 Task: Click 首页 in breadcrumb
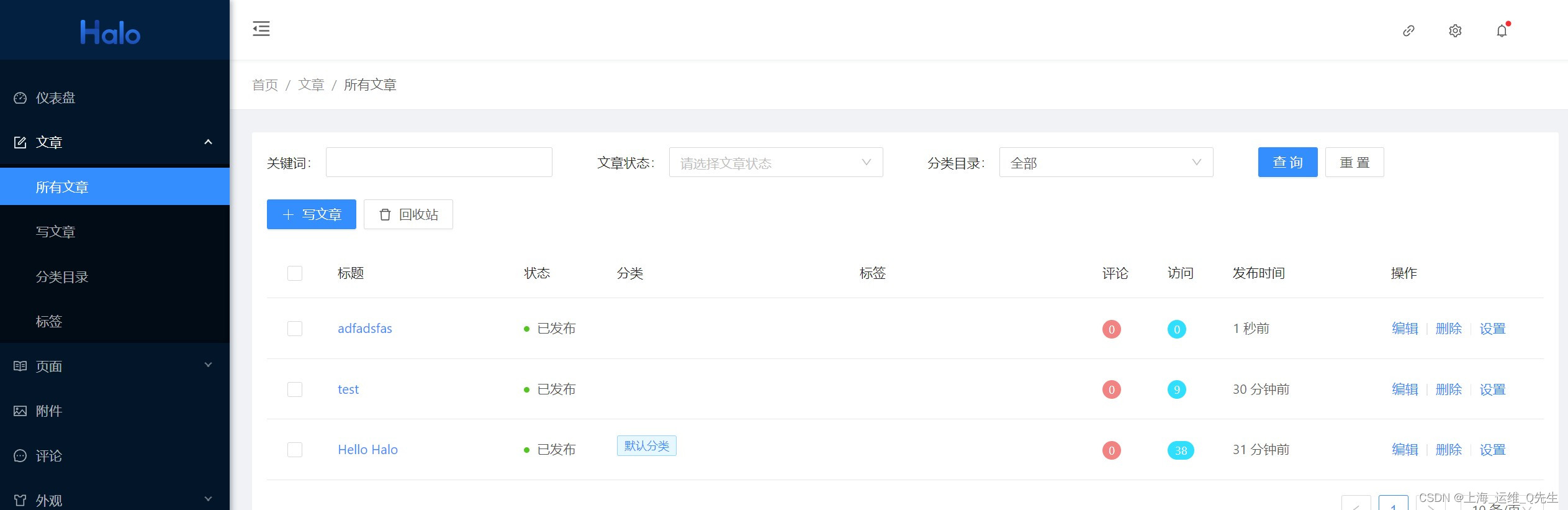tap(265, 84)
